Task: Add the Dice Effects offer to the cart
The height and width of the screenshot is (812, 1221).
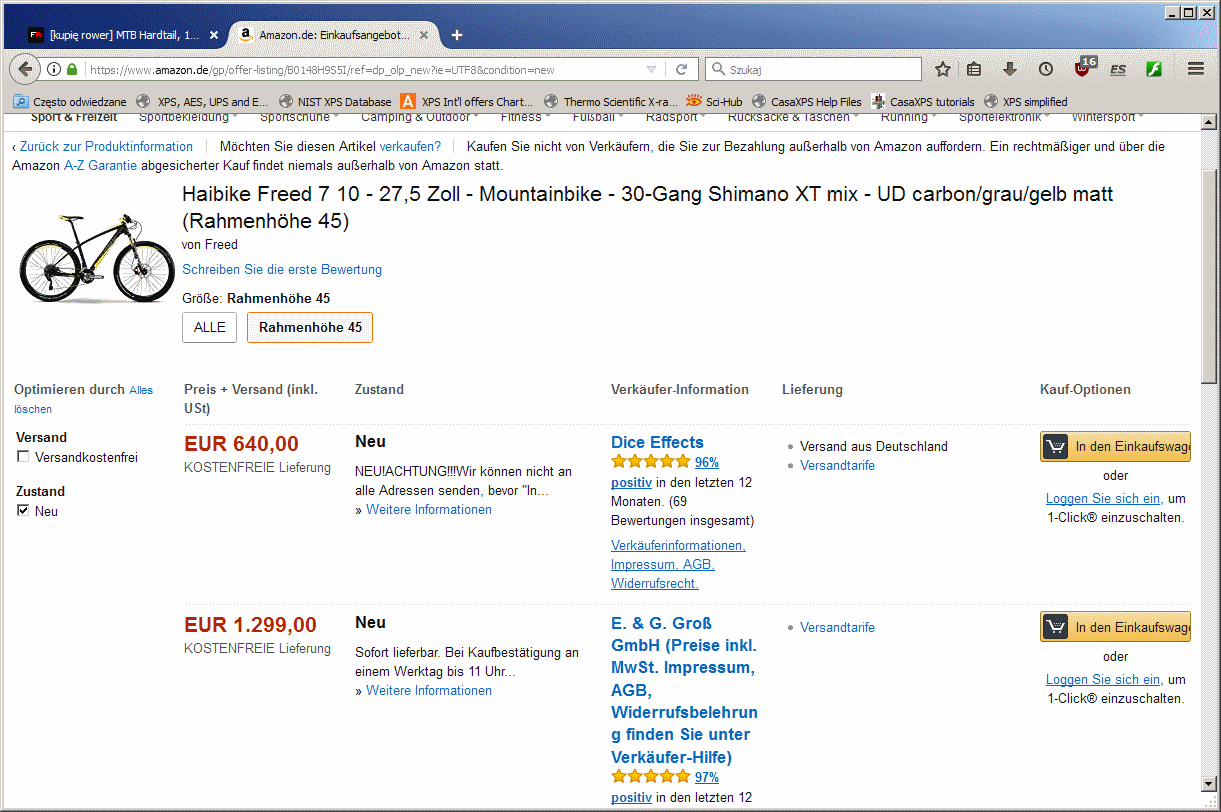Action: (x=1115, y=447)
